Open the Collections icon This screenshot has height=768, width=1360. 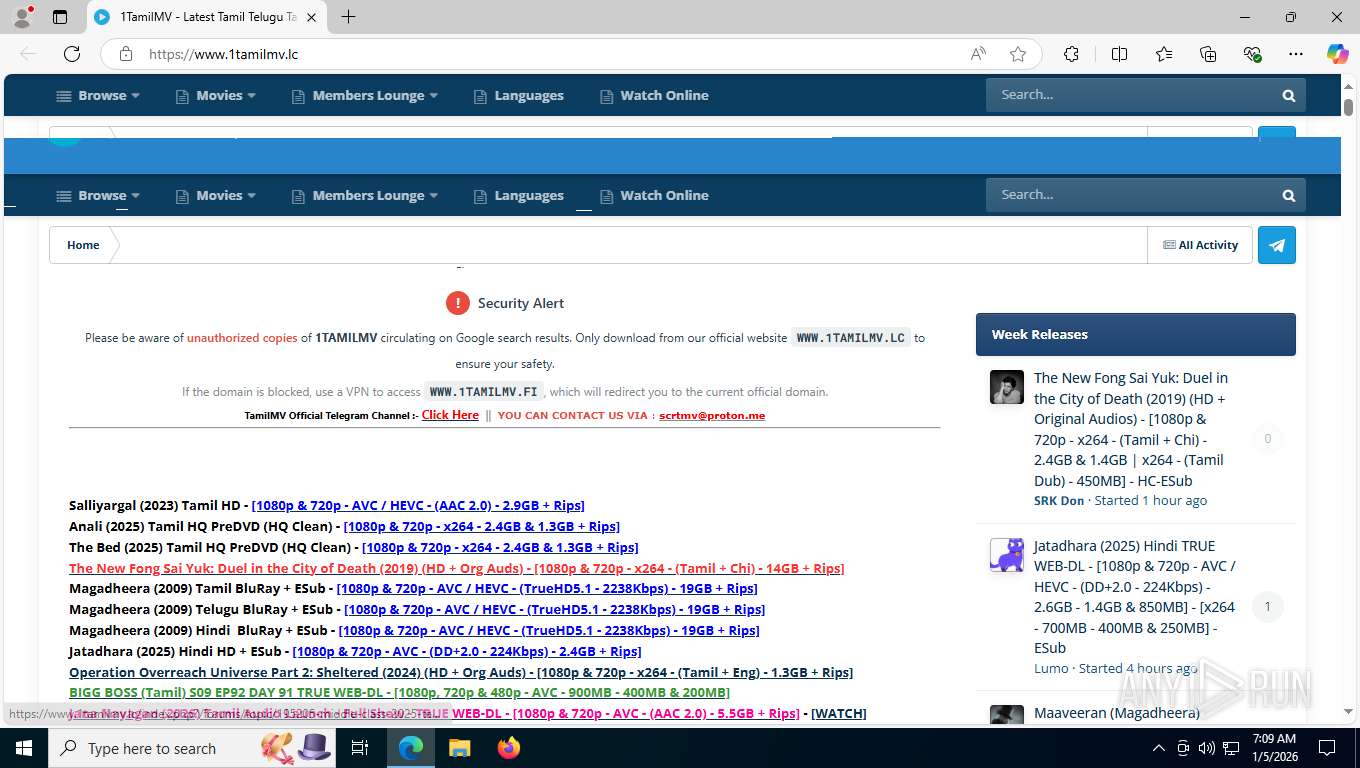coord(1208,54)
